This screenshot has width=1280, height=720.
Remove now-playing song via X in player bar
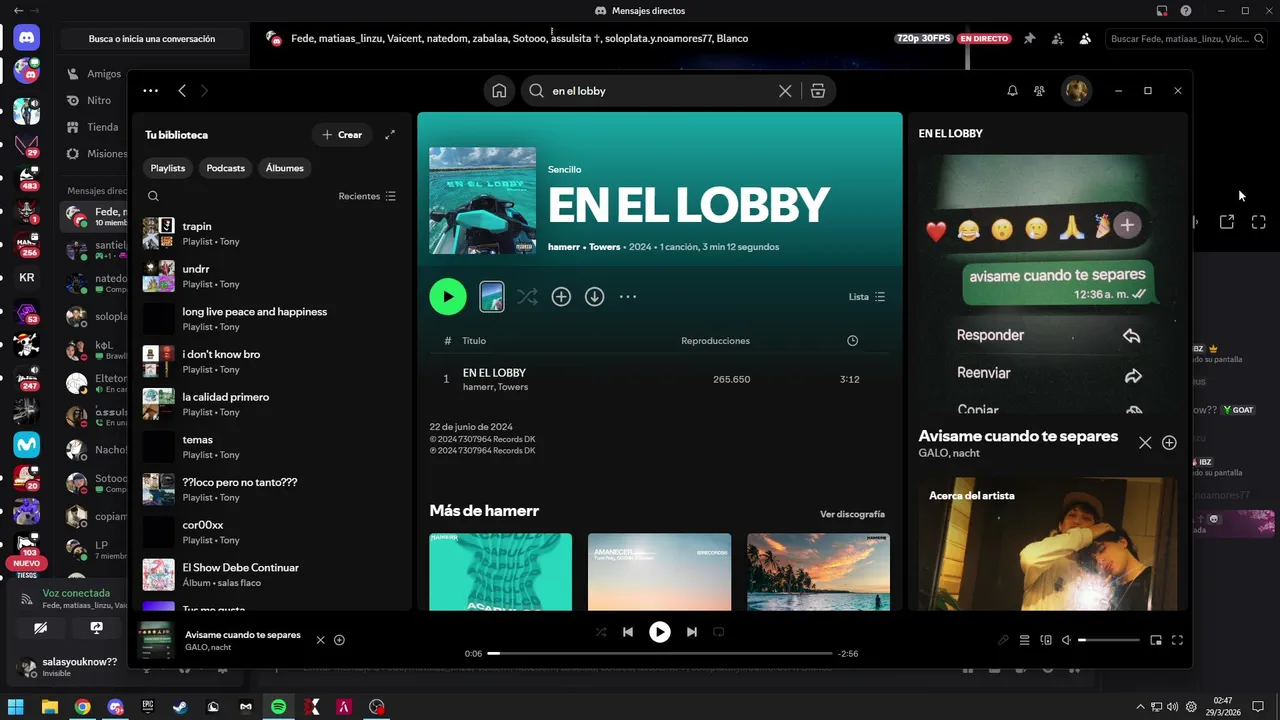pos(320,640)
